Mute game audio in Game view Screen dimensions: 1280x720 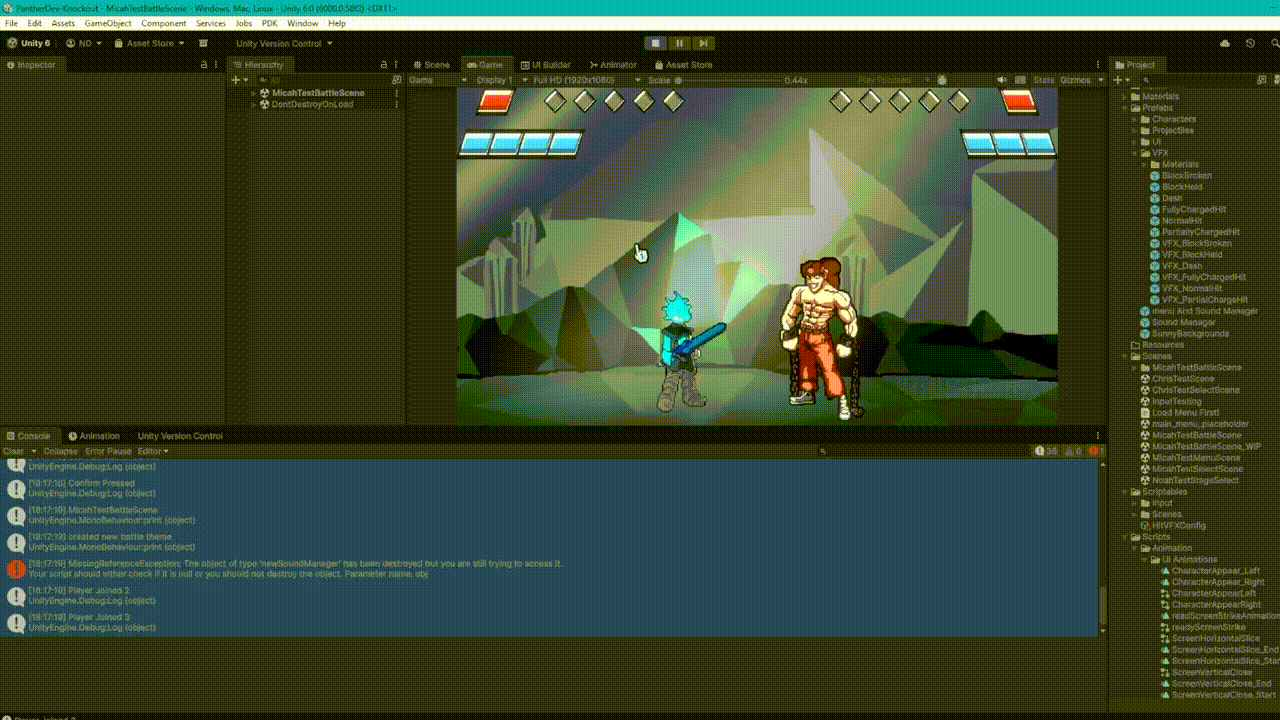coord(1002,80)
